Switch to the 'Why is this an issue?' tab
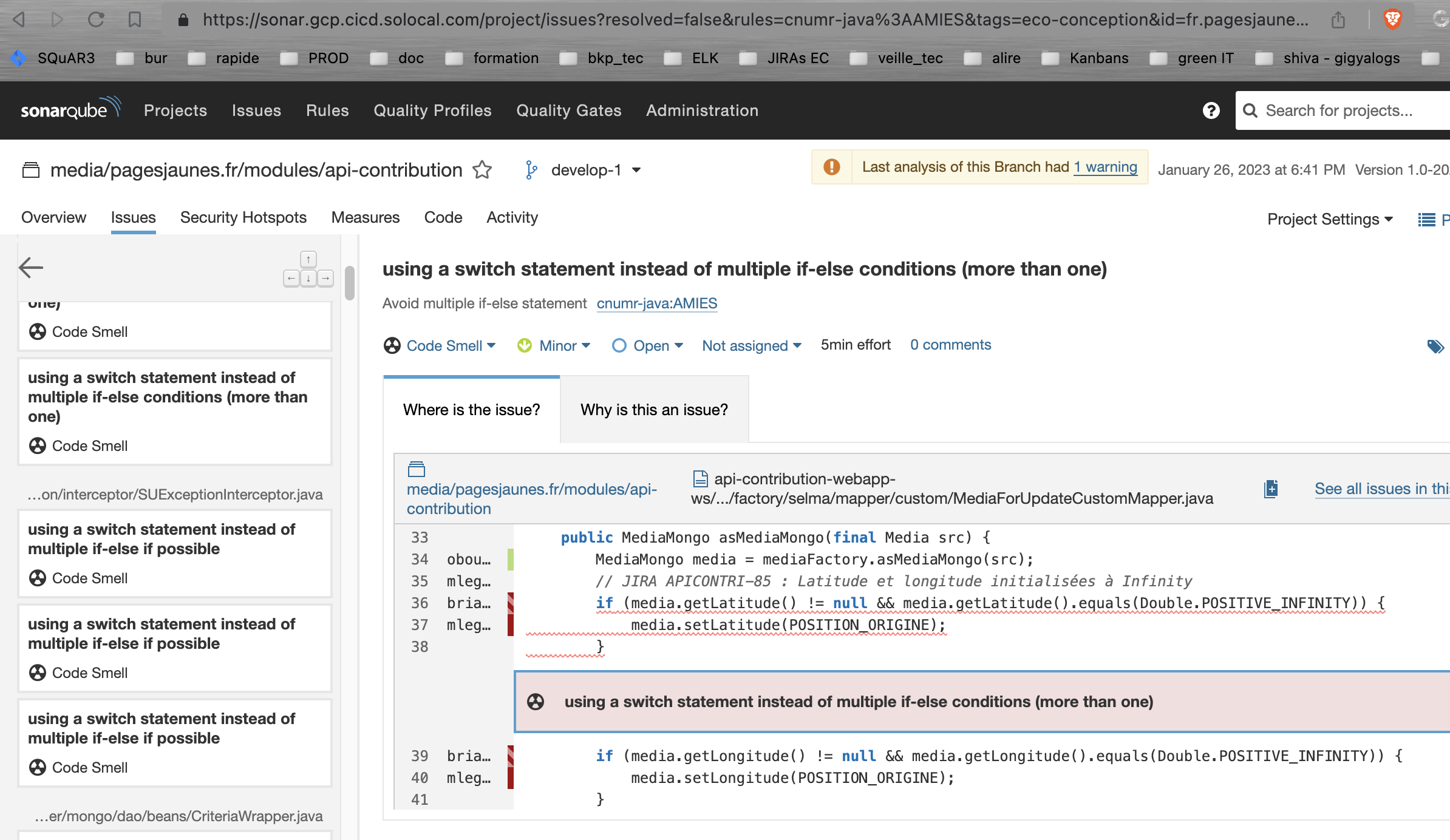The width and height of the screenshot is (1450, 840). (x=653, y=410)
